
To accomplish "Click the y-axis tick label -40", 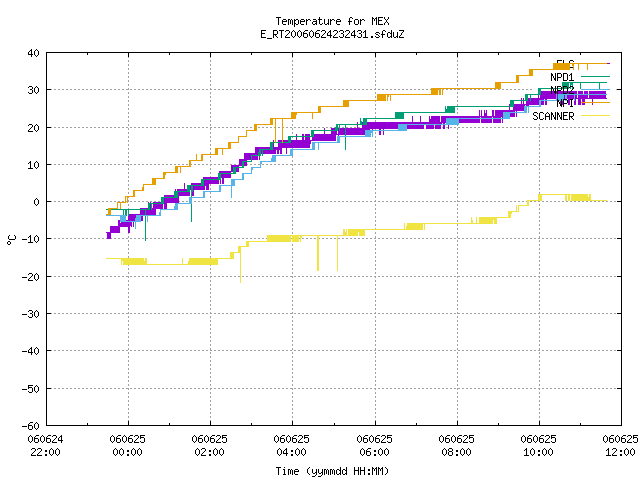I will 31,351.
